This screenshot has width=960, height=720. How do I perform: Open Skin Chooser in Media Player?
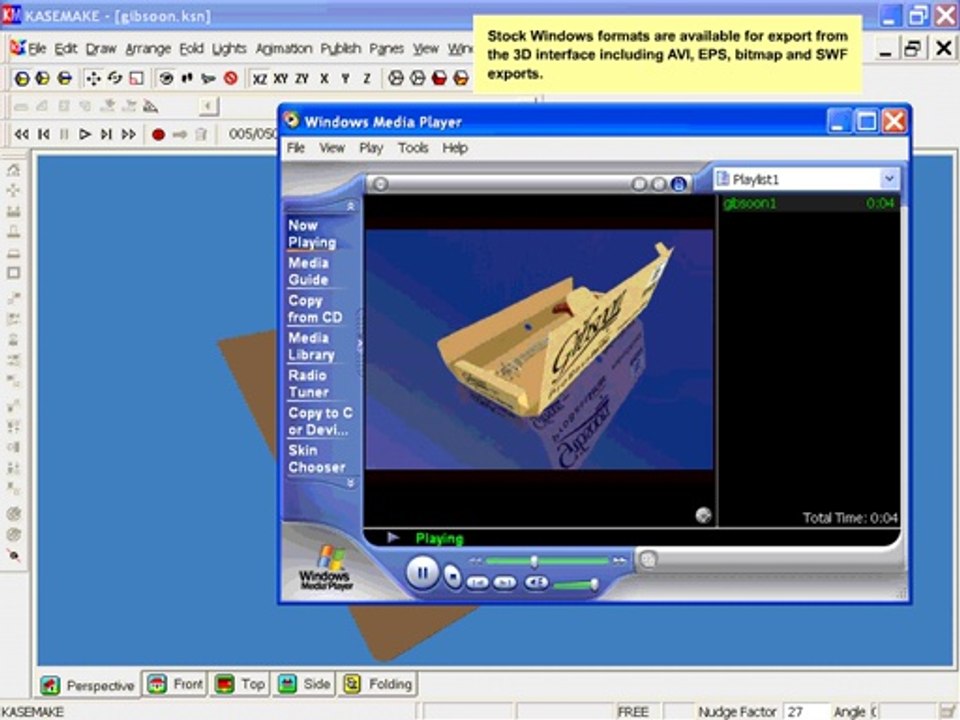tap(317, 459)
